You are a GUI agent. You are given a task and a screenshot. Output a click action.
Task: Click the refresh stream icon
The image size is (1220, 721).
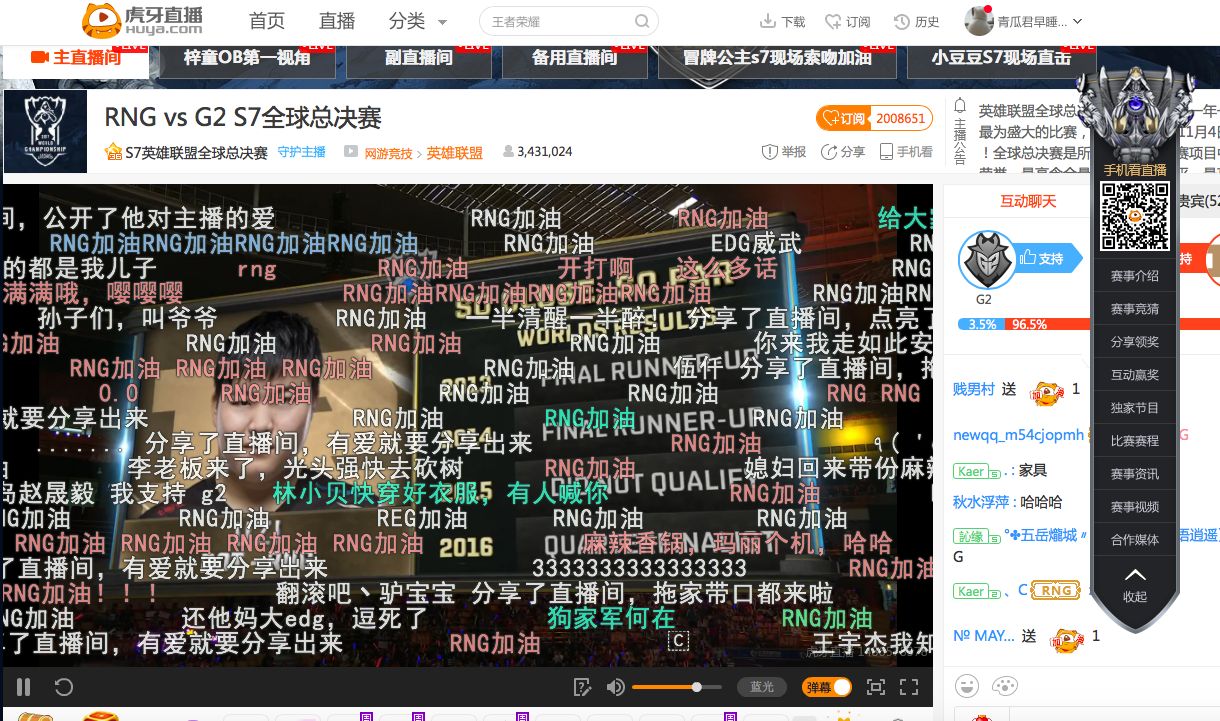click(x=63, y=687)
